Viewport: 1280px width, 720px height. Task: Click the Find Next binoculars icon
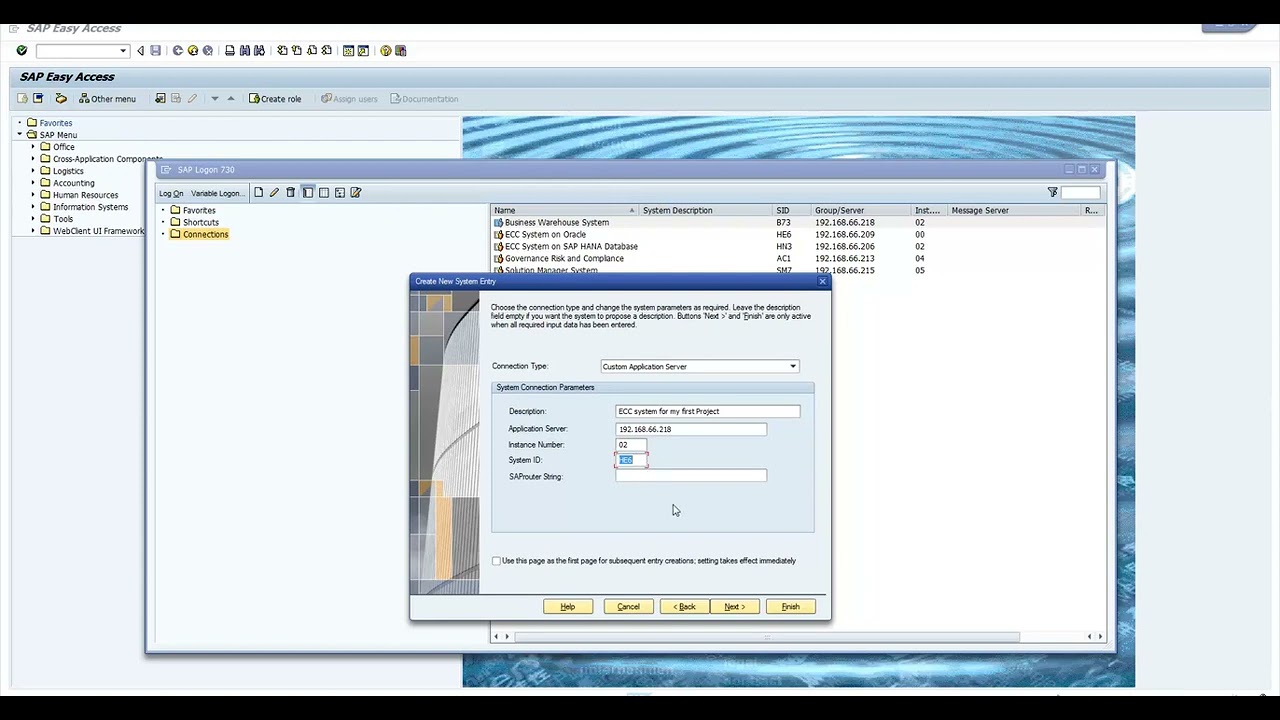(x=259, y=50)
